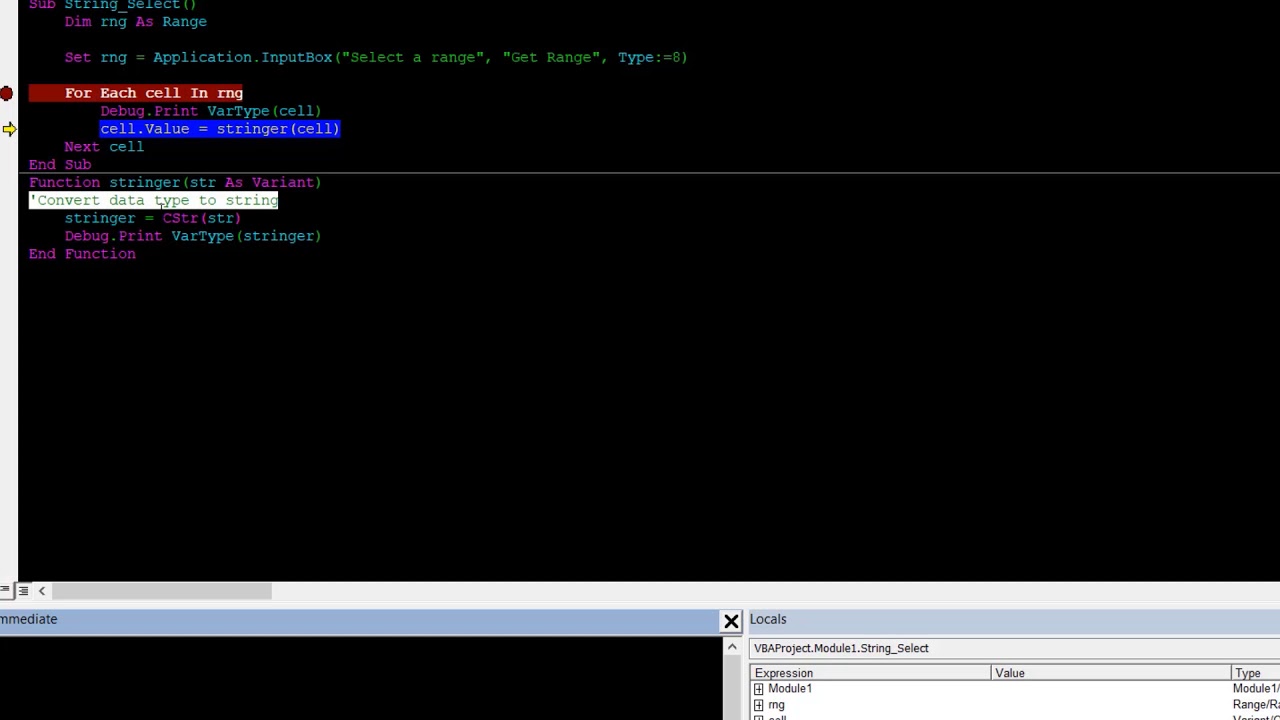Click the 'Dim rng As Range' line

click(x=136, y=22)
